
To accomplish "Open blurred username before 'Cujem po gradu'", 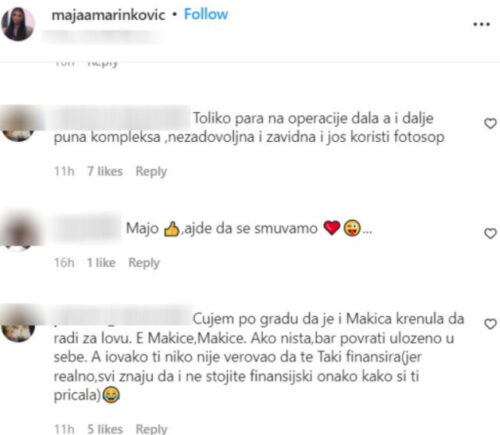I will click(122, 317).
